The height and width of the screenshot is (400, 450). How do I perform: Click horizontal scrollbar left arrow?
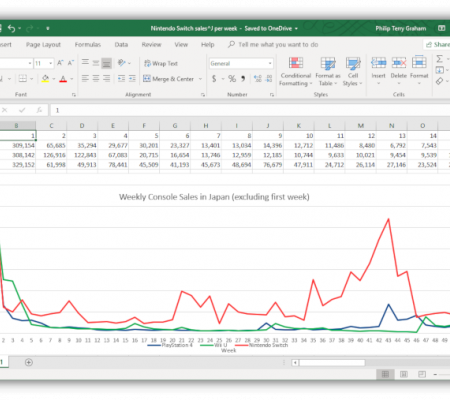[x=295, y=362]
